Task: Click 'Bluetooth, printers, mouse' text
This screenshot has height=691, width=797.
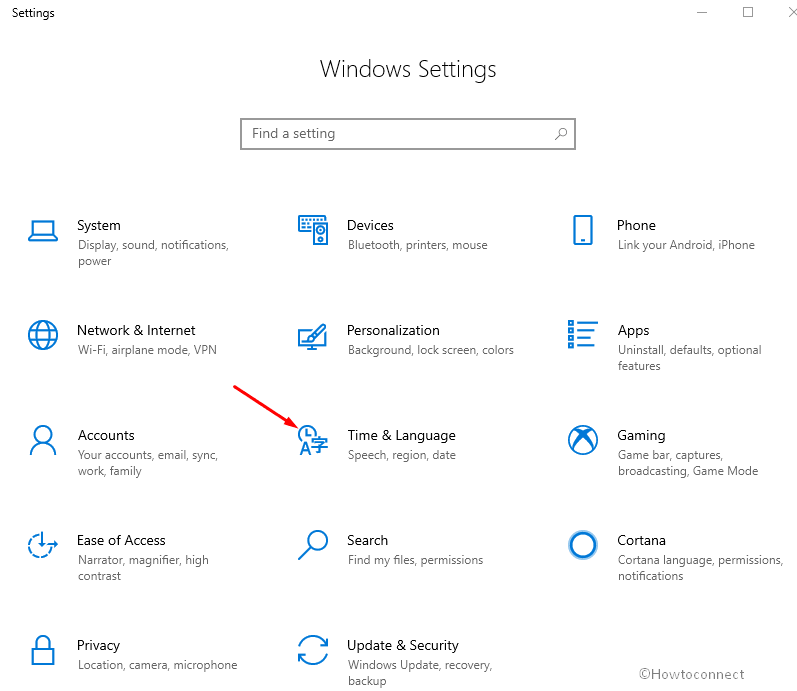Action: 417,245
